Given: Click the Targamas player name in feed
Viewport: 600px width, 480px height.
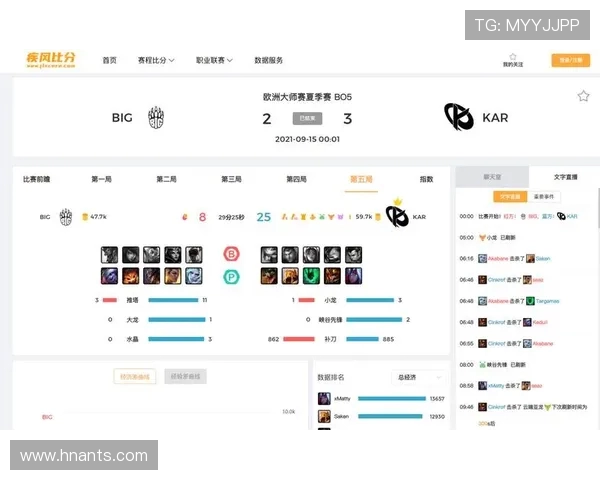Looking at the screenshot, I should pos(547,301).
